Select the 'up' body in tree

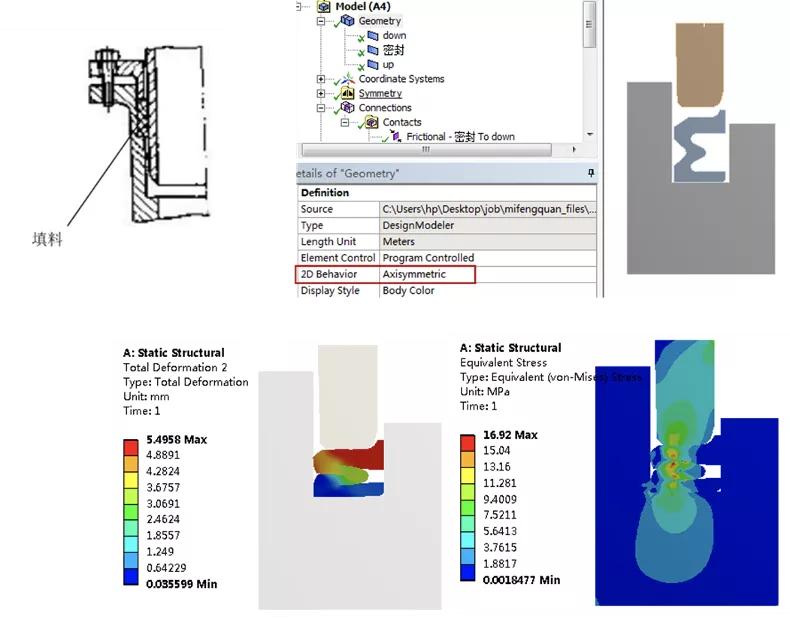pos(388,65)
